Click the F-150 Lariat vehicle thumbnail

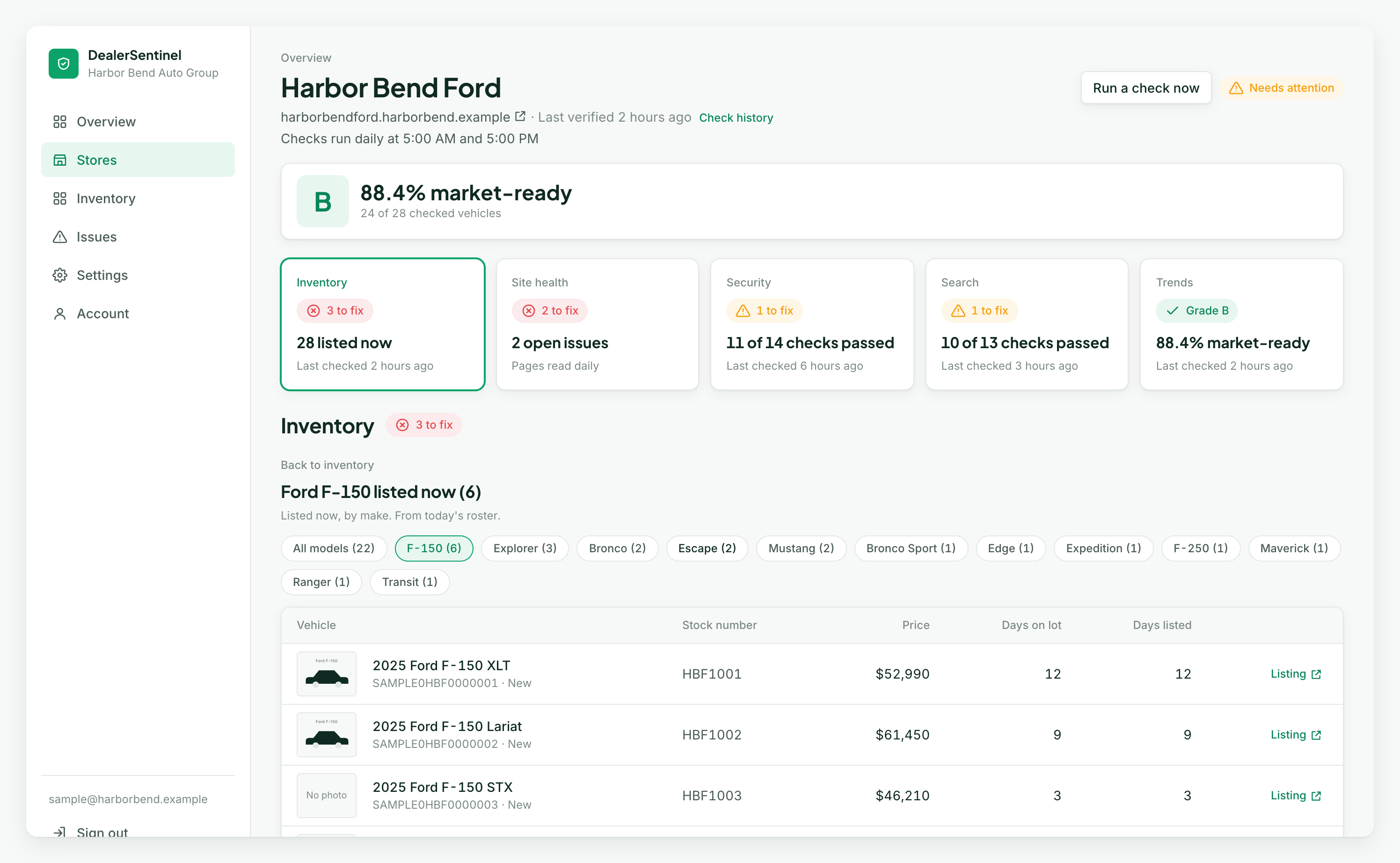326,735
